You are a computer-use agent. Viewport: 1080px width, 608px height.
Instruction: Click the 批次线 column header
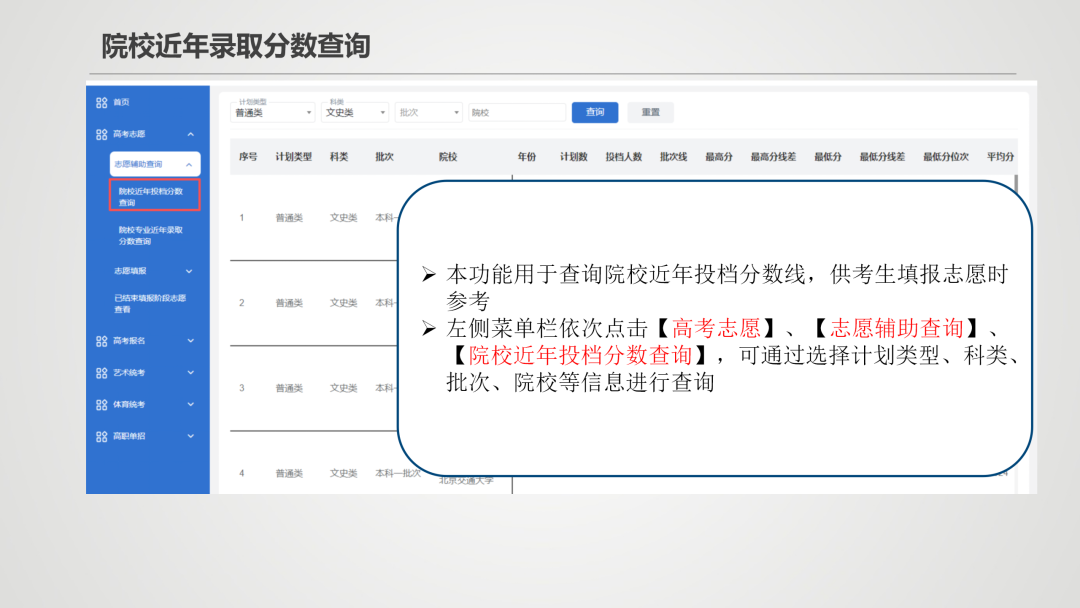tap(673, 157)
